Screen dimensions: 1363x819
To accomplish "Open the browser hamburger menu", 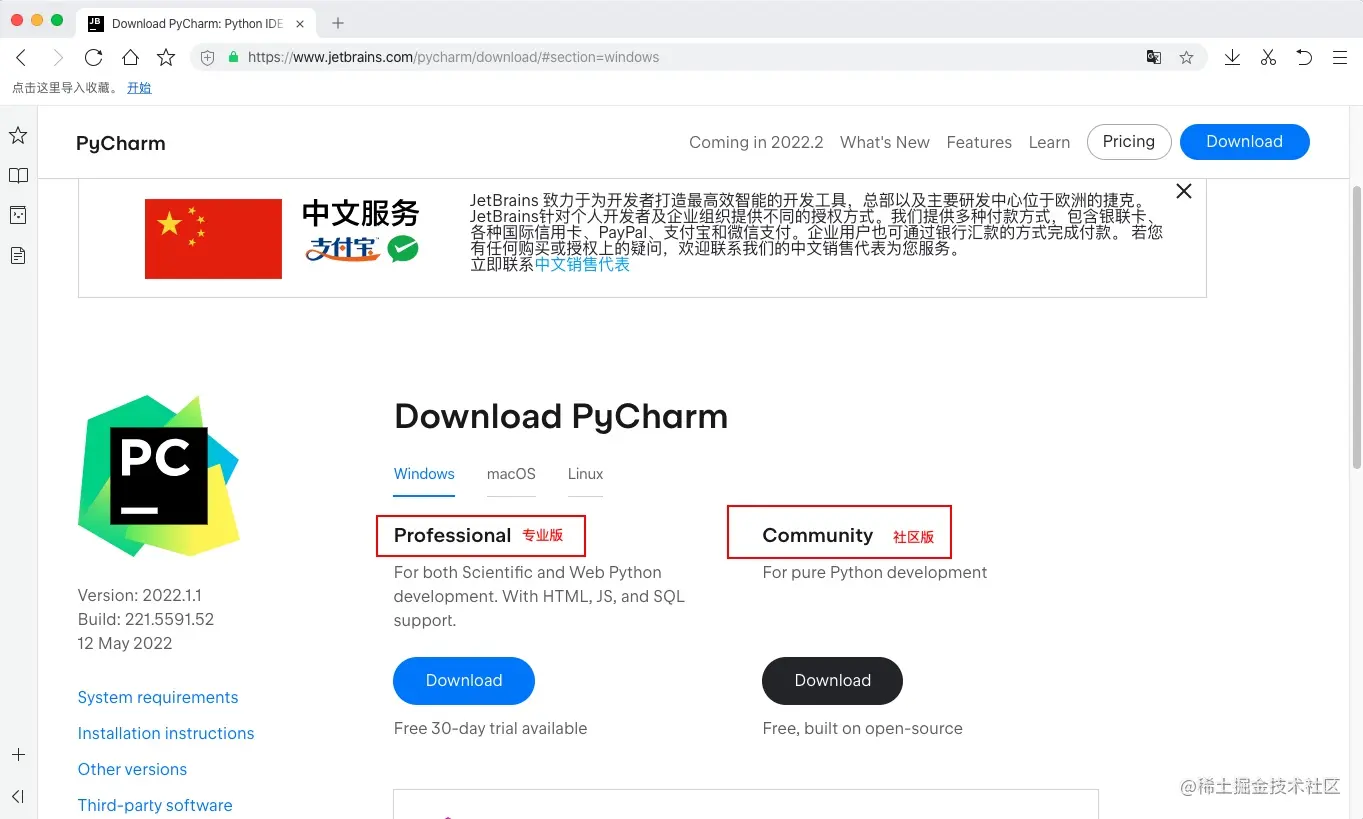I will (1340, 58).
